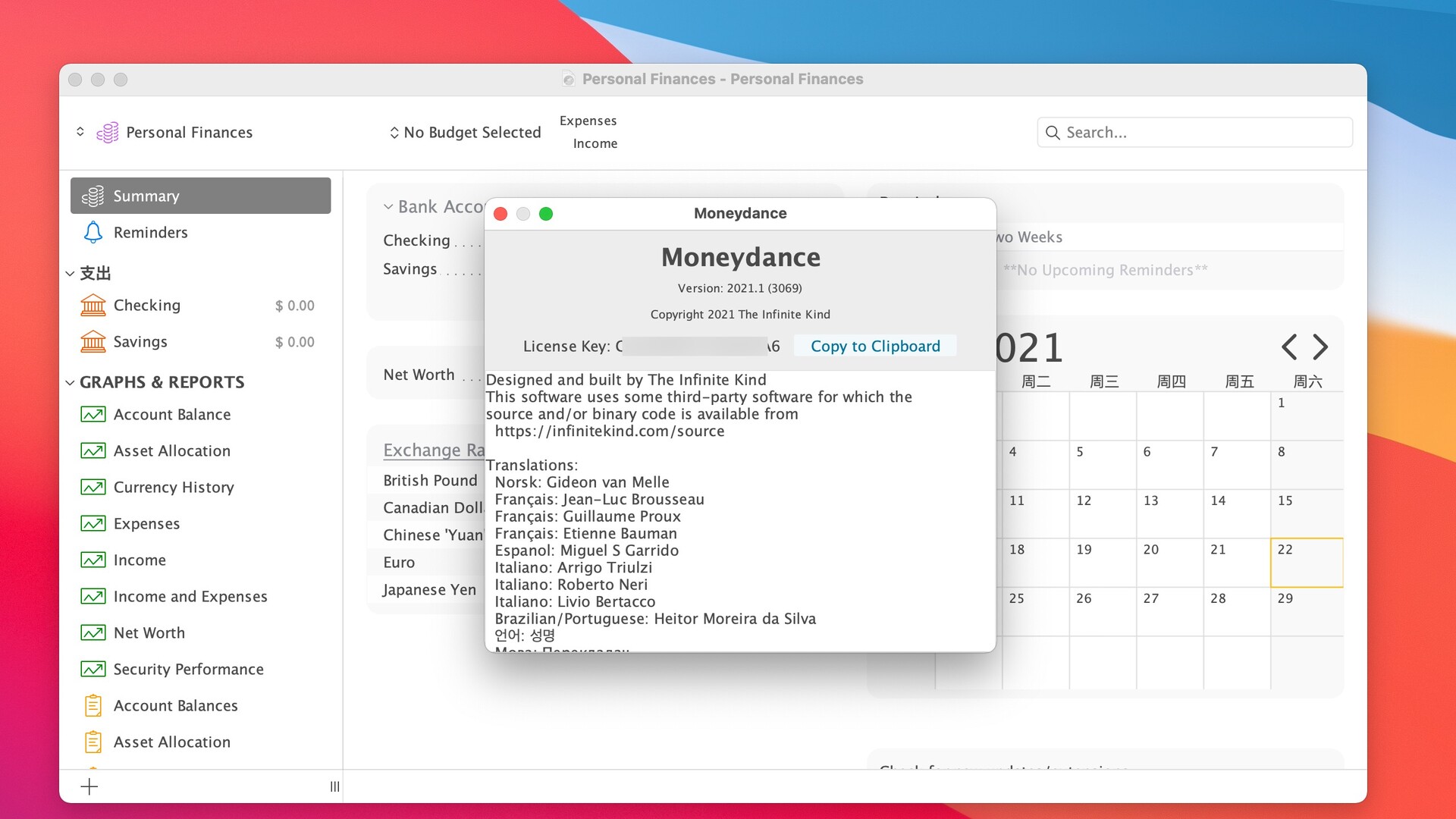Click Copy to Clipboard button
Screen dimensions: 1456x819
(875, 347)
